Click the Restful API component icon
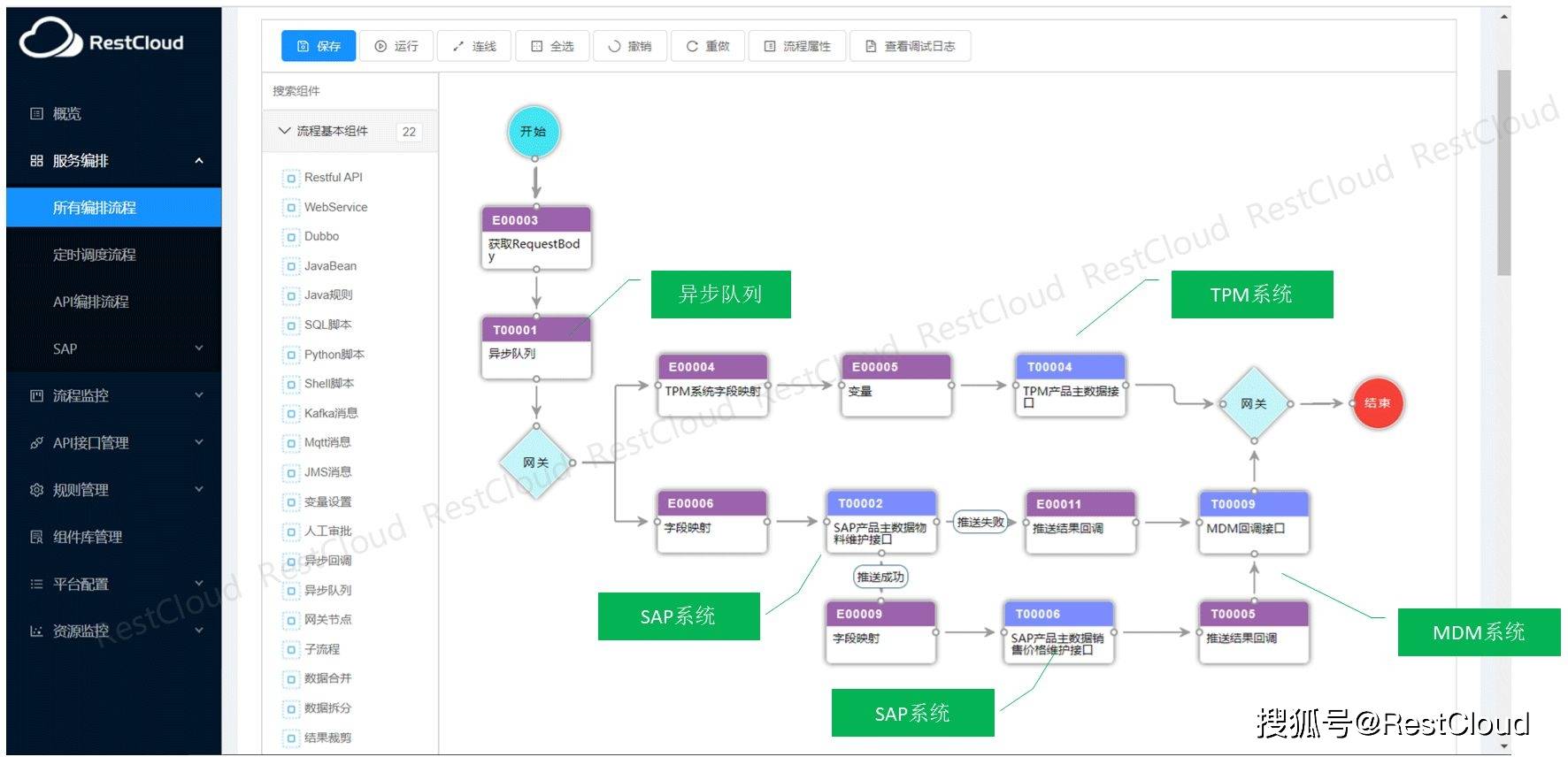Screen dimensions: 1568x757 click(x=291, y=178)
